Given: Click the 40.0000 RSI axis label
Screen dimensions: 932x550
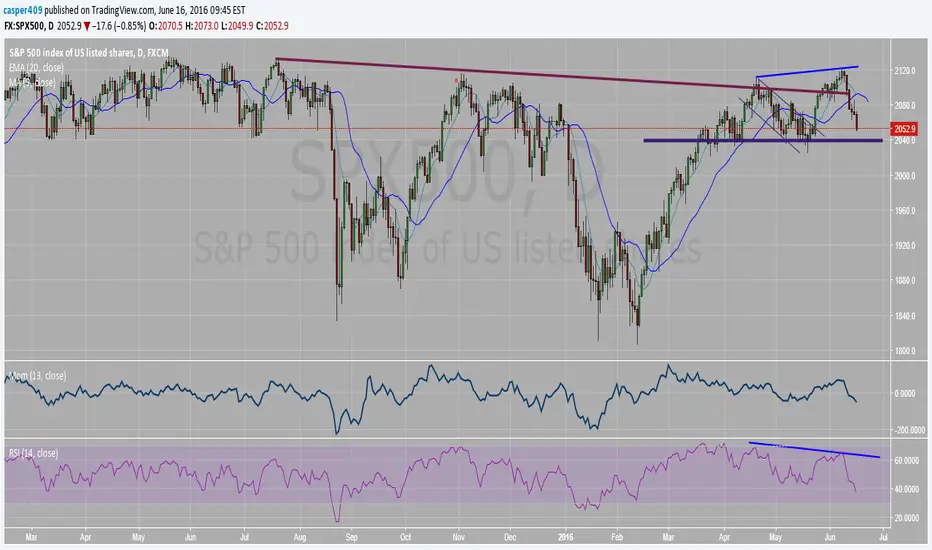Looking at the screenshot, I should (907, 489).
